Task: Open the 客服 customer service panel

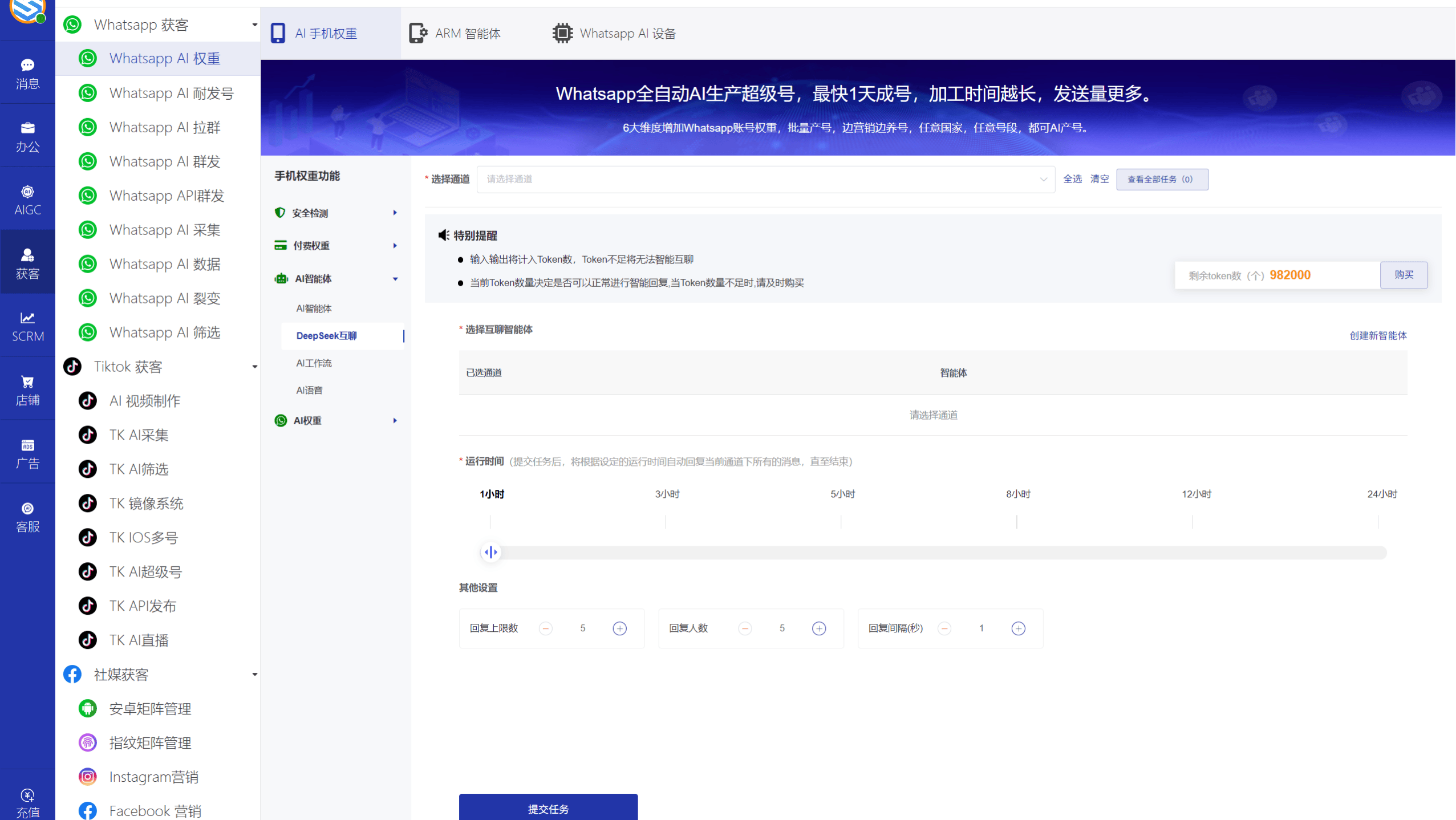Action: coord(27,516)
